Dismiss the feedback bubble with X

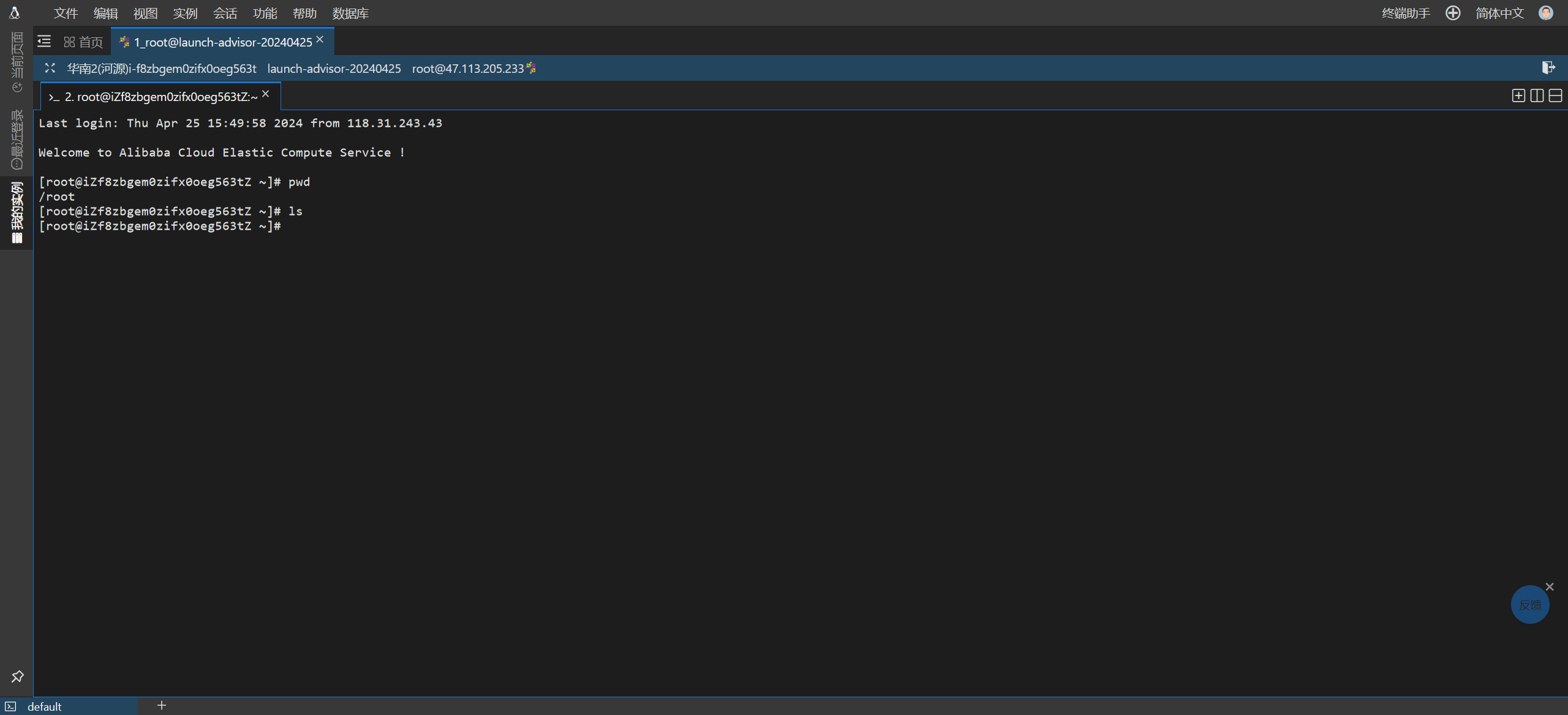coord(1550,586)
